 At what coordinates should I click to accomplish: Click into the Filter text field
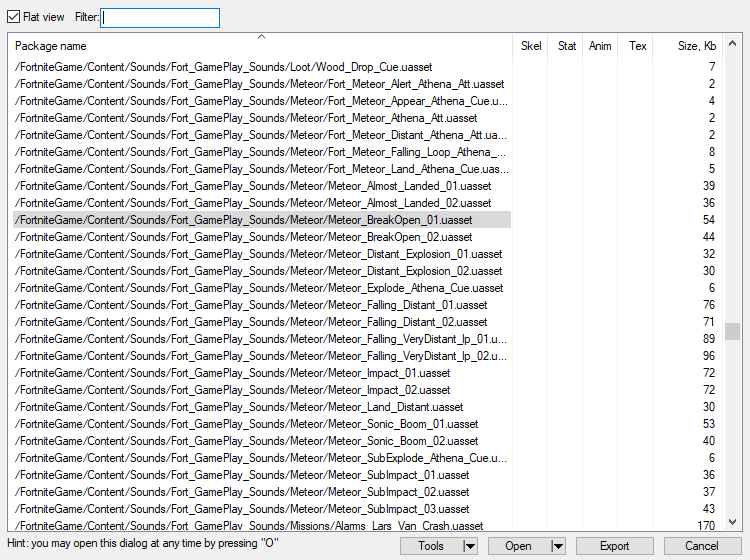tap(160, 18)
